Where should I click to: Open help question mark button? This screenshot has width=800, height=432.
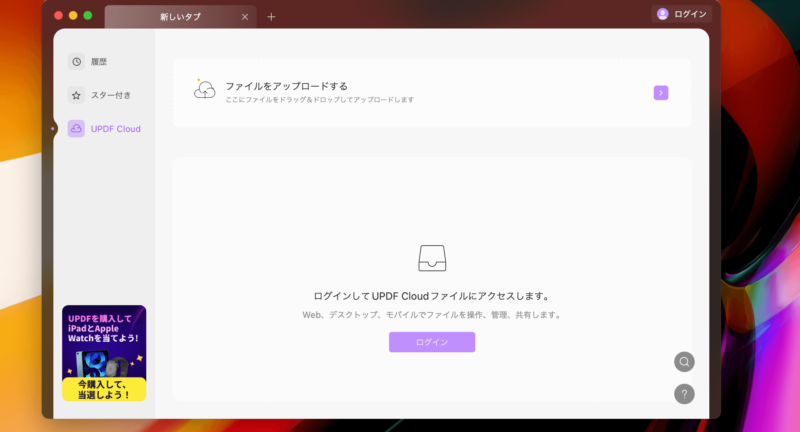click(x=684, y=394)
